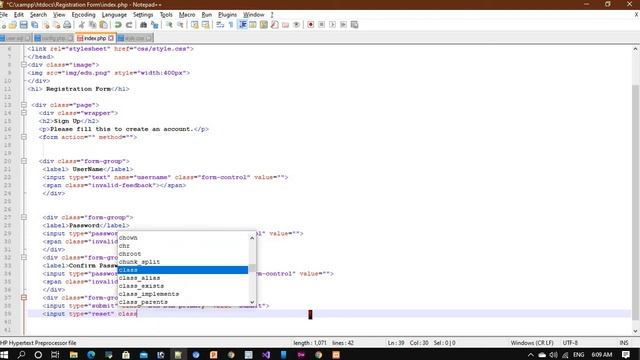
Task: Collapse fold marker at line 14 div wrapper
Action: (x=24, y=113)
